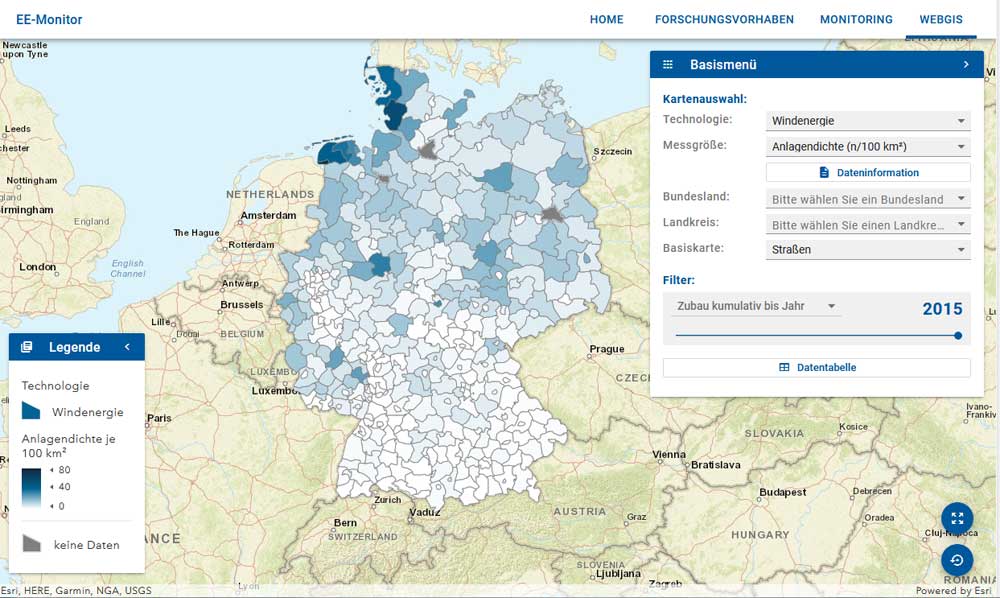Open the Bundesland selection dropdown
Image resolution: width=1000 pixels, height=598 pixels.
867,199
